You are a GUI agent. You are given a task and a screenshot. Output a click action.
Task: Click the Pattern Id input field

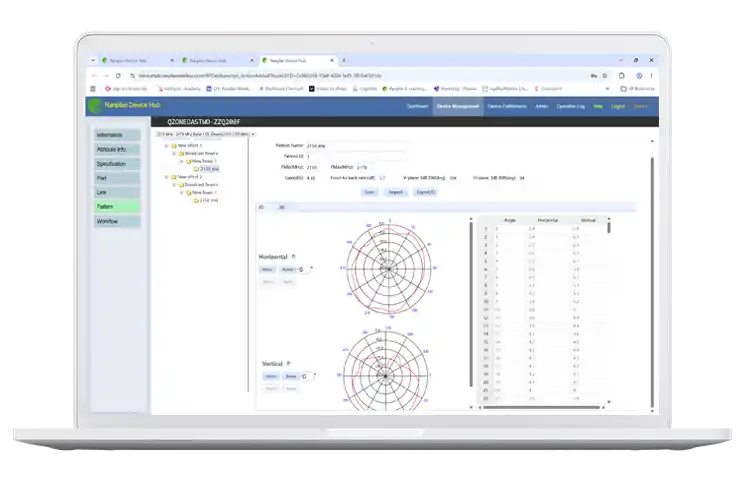356,156
